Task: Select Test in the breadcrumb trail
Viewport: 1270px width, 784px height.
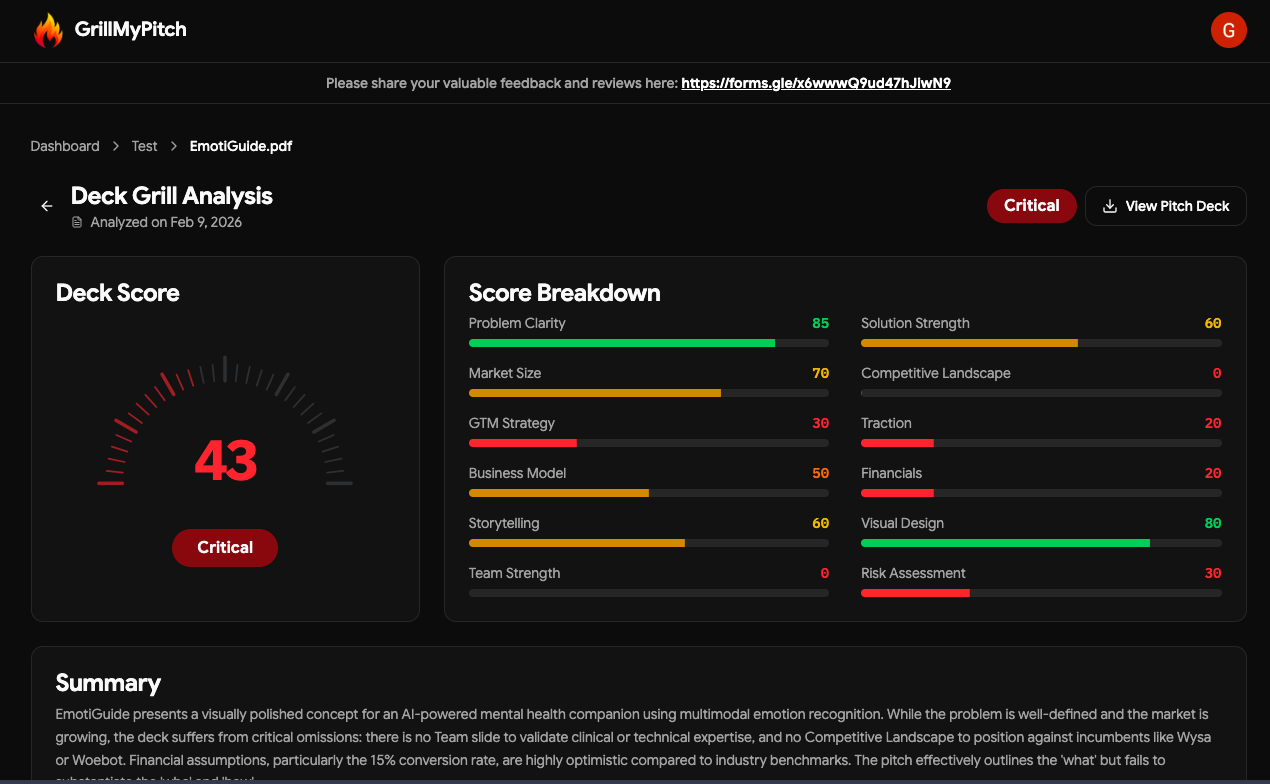Action: [144, 146]
